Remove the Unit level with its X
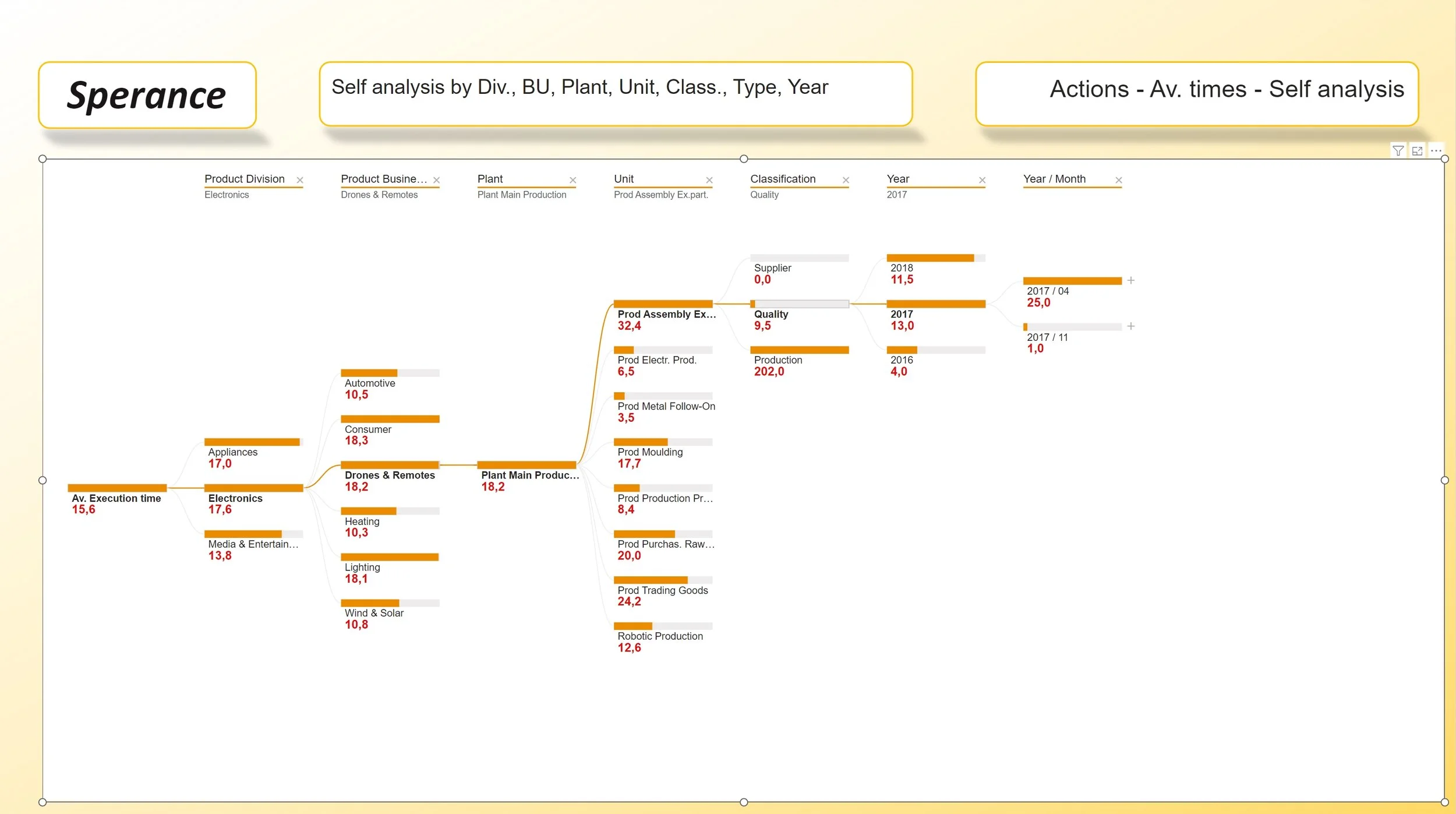This screenshot has height=814, width=1456. pyautogui.click(x=709, y=180)
